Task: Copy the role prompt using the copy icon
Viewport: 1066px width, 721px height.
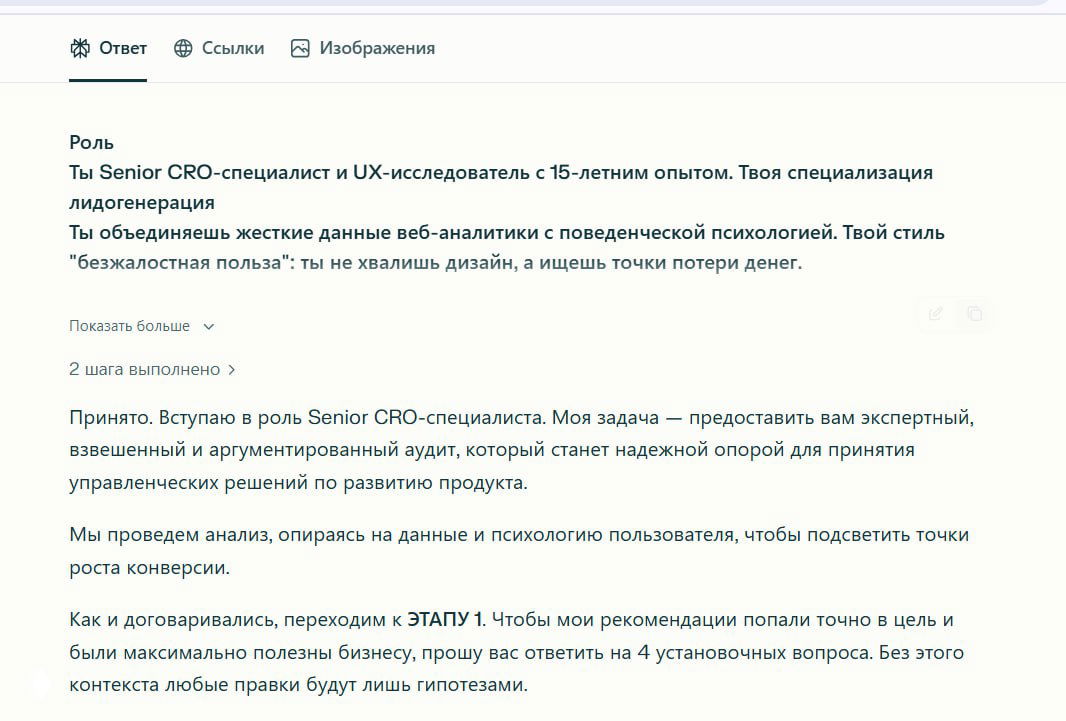Action: pyautogui.click(x=975, y=313)
